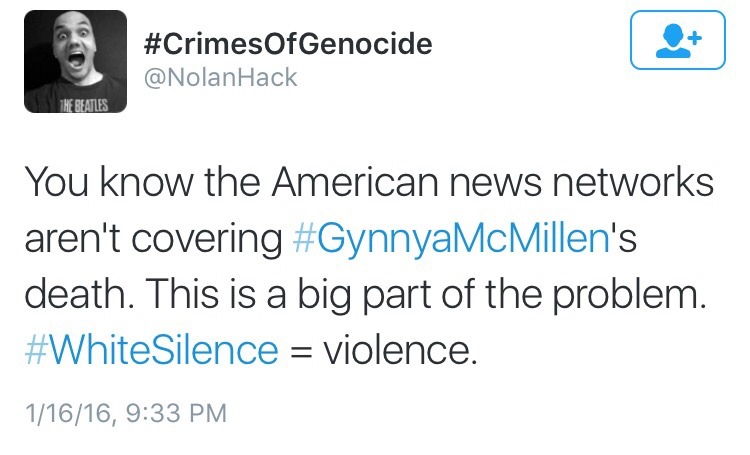Open the profile avatar photo

(77, 61)
